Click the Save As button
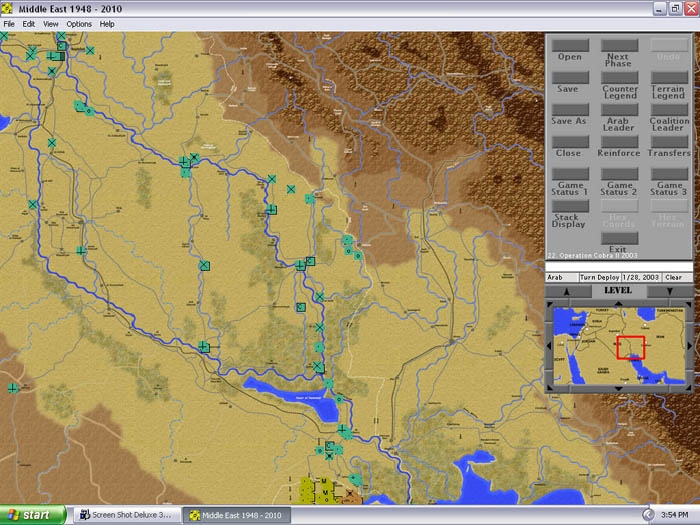The image size is (700, 525). [570, 109]
